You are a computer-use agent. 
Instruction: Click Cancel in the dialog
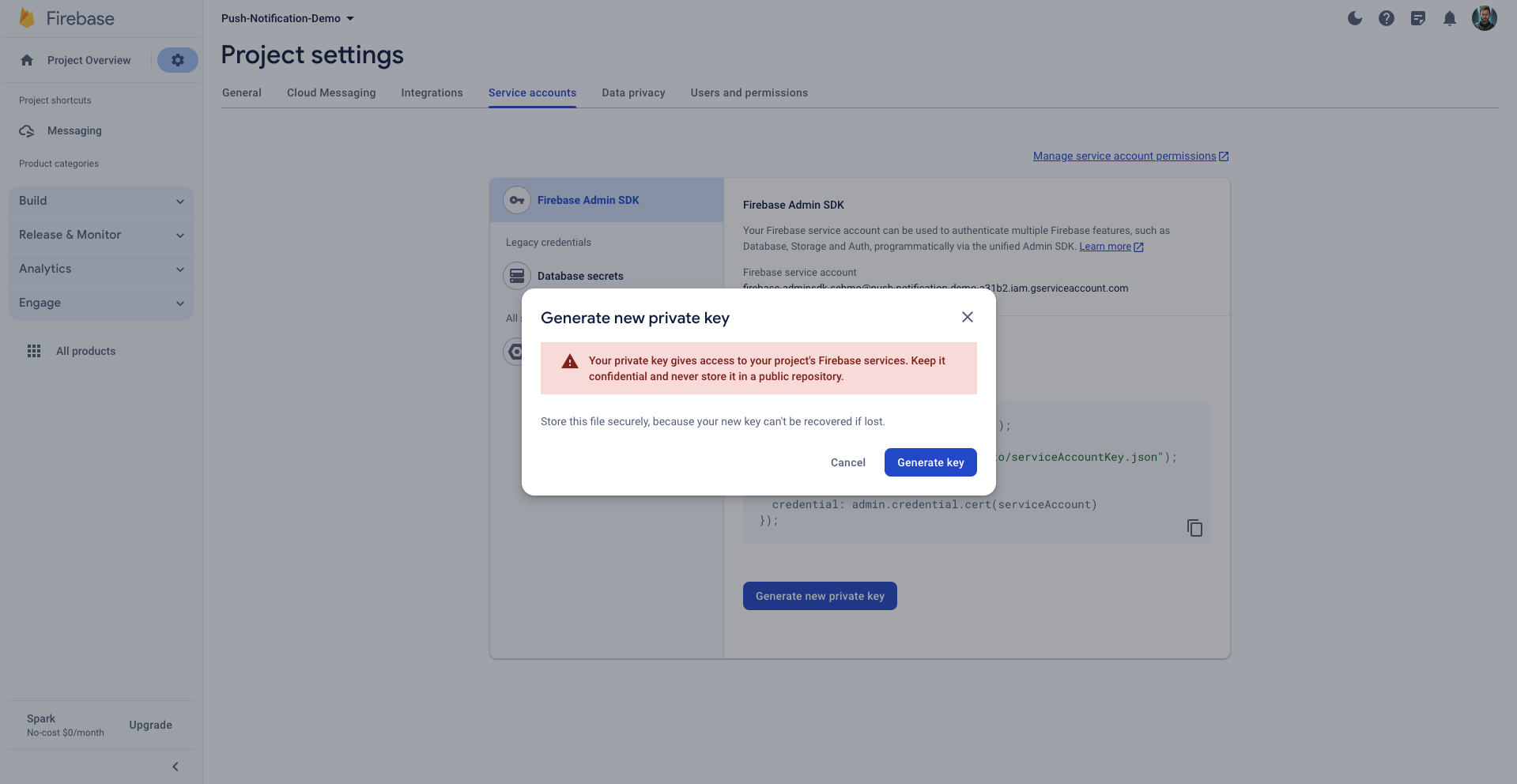[848, 462]
